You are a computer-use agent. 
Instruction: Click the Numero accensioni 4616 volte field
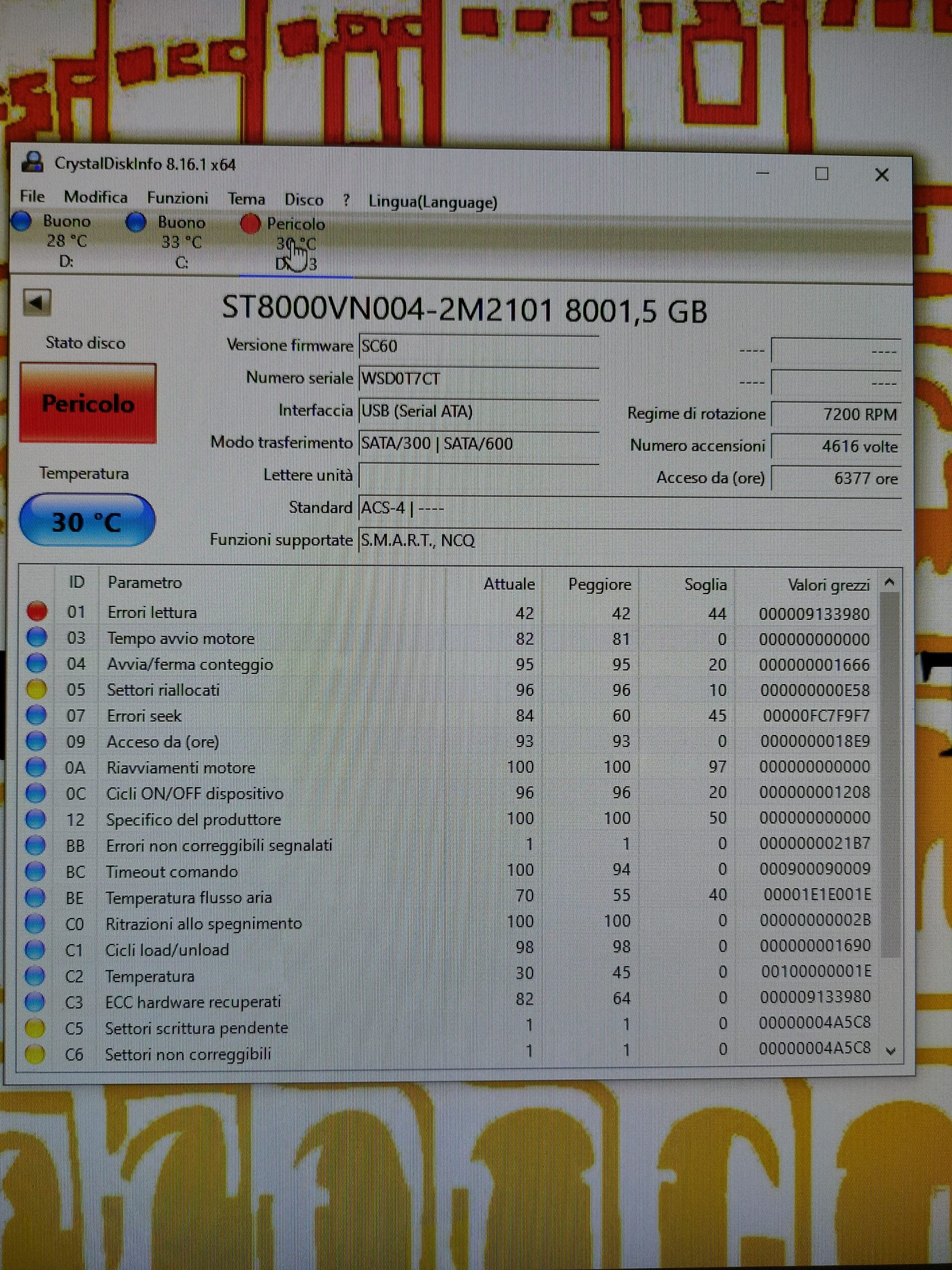(x=836, y=446)
